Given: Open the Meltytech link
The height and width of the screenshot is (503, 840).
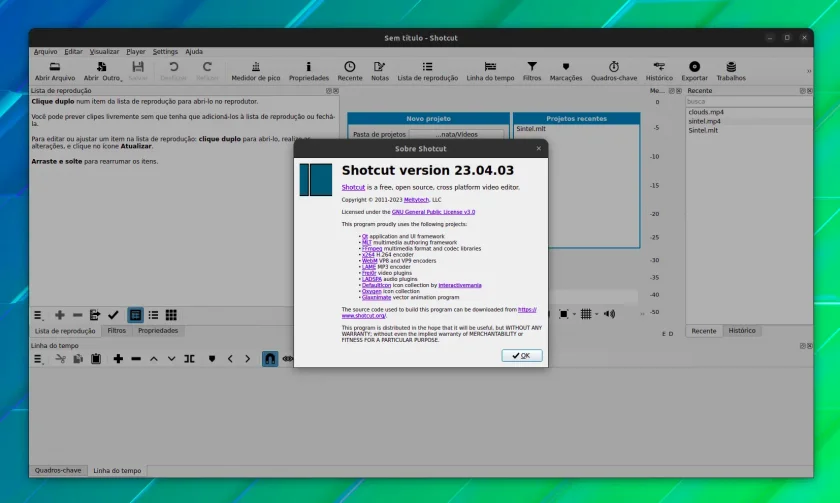Looking at the screenshot, I should [x=416, y=200].
